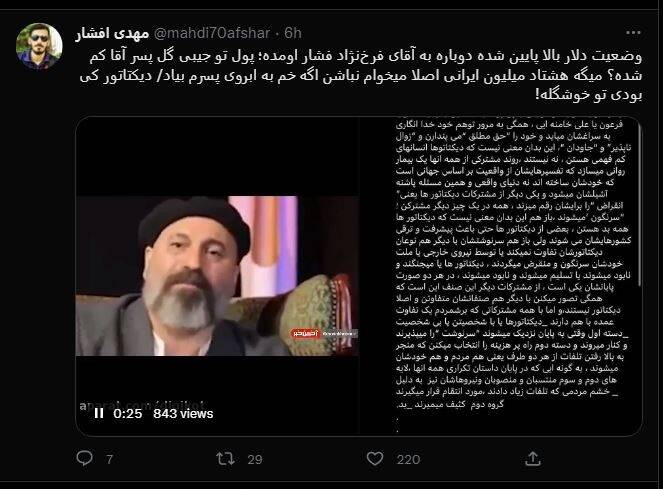The image size is (663, 489).
Task: Share the tweet via upload icon
Action: (533, 459)
